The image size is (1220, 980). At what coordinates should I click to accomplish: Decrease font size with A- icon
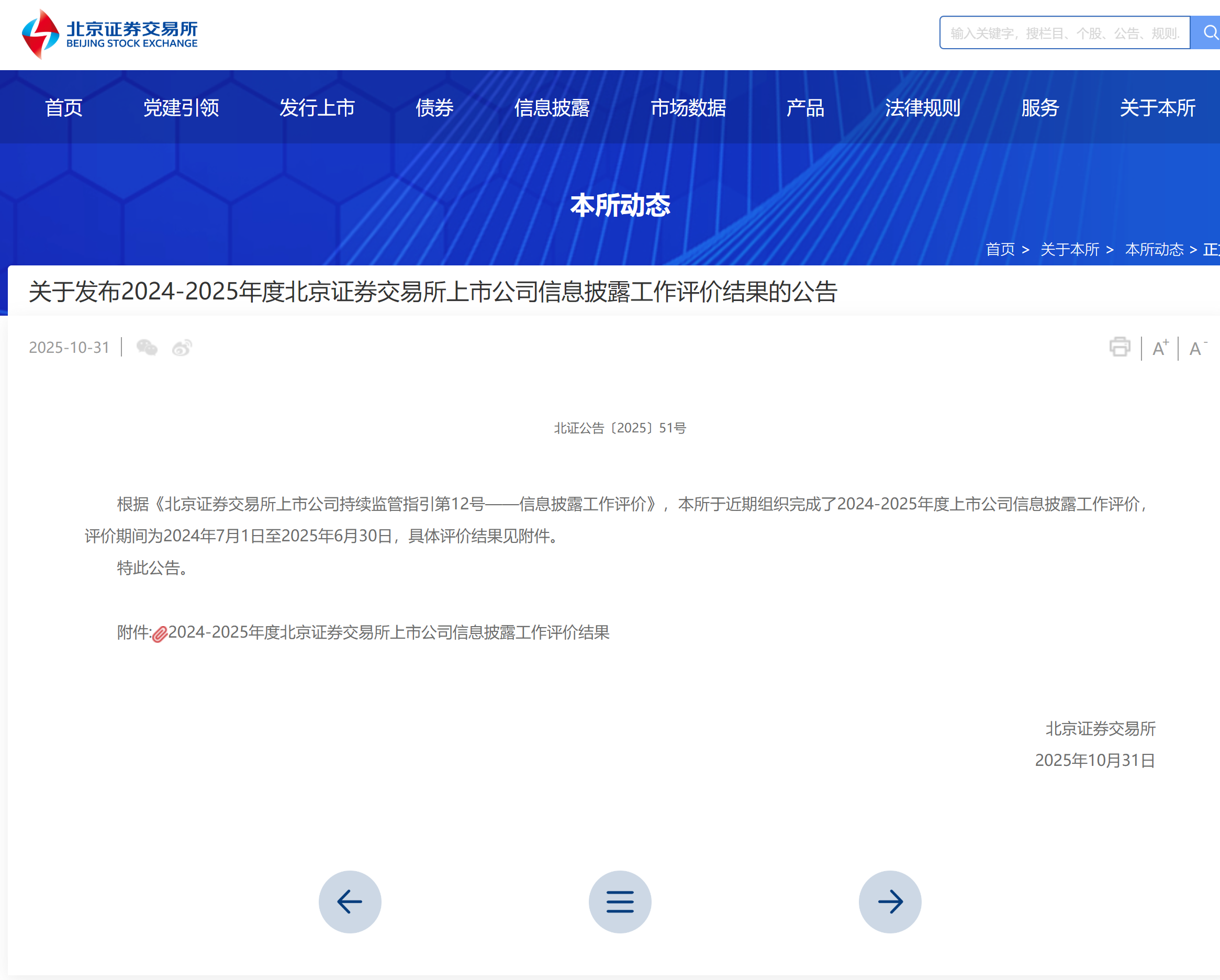tap(1197, 348)
